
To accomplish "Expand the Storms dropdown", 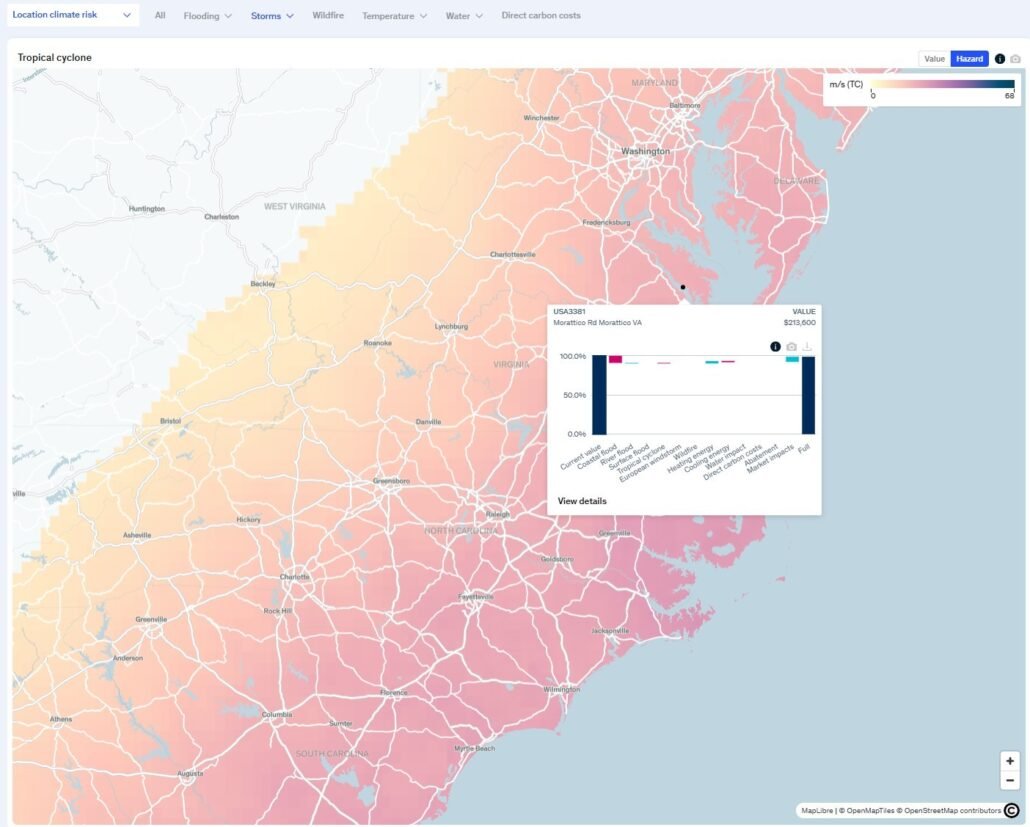I will click(272, 16).
